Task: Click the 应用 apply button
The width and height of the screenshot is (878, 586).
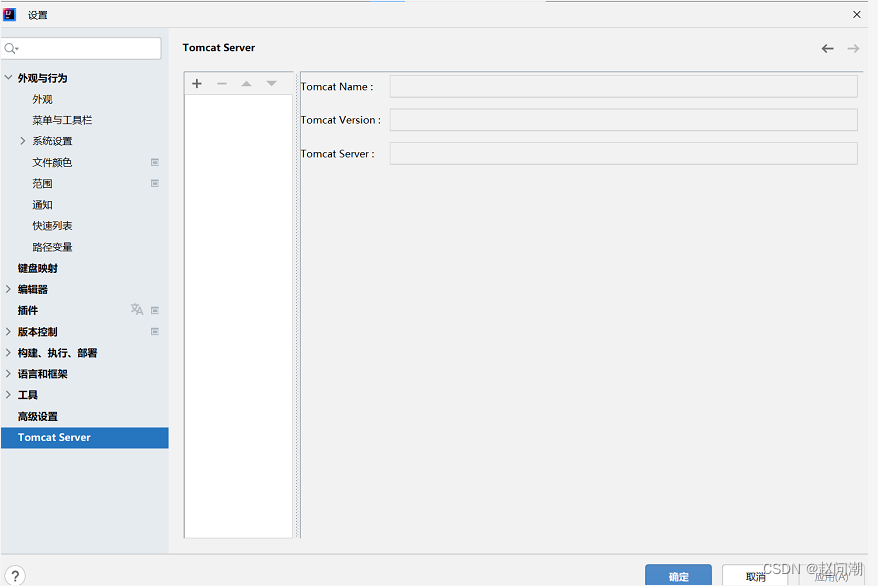Action: point(832,576)
